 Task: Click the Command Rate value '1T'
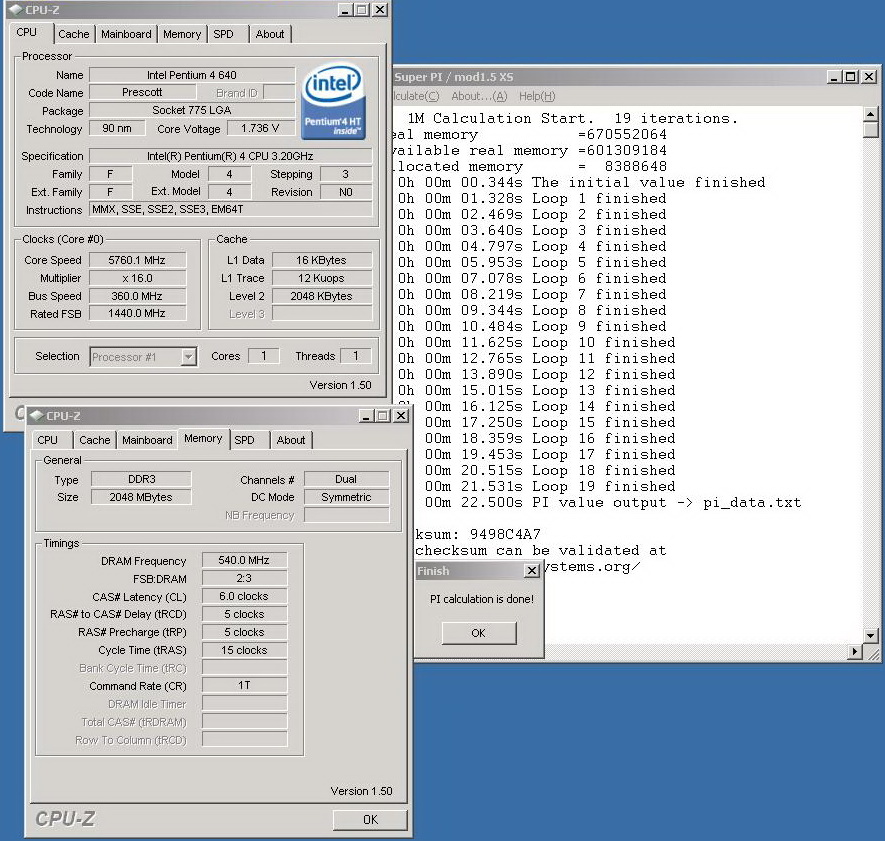244,685
